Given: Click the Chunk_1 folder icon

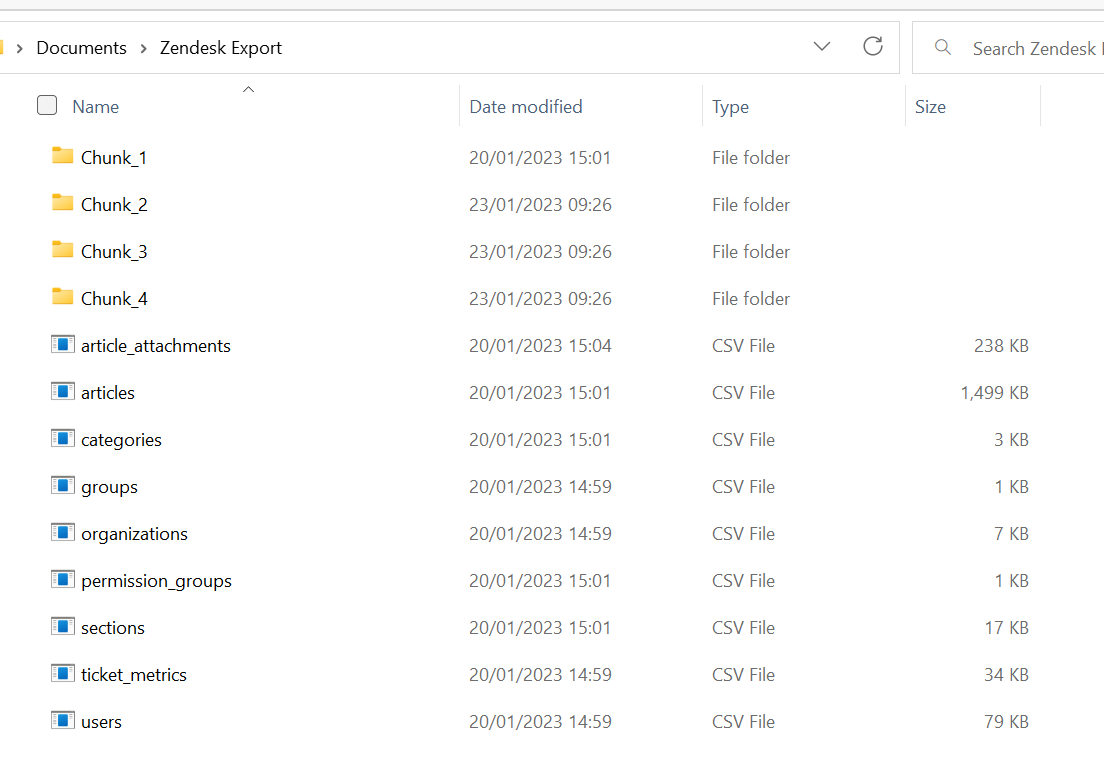Looking at the screenshot, I should (63, 156).
